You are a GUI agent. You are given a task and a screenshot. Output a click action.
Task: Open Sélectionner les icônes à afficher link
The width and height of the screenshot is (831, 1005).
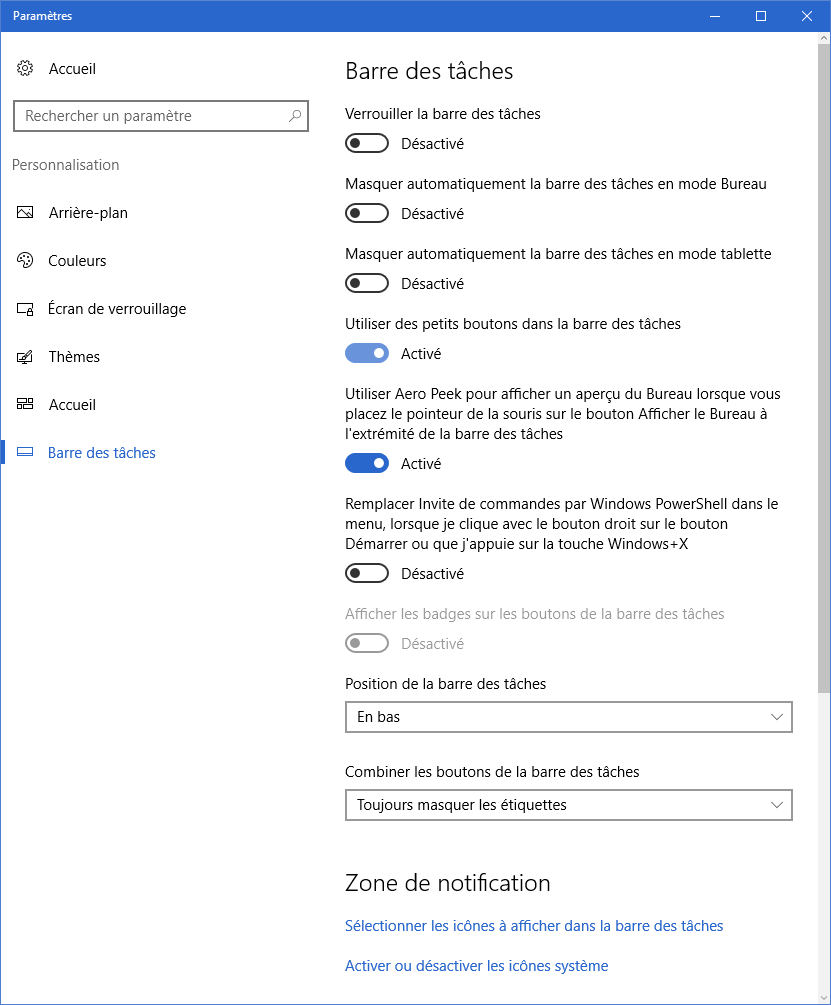tap(534, 926)
